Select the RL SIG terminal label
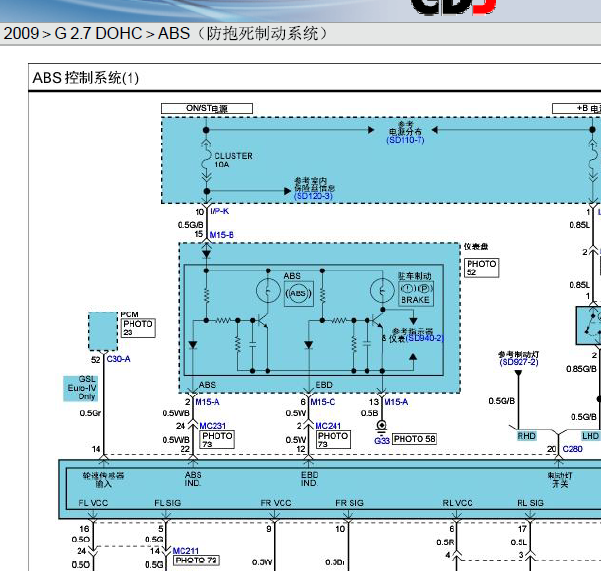Screen dimensions: 601x571 point(530,503)
